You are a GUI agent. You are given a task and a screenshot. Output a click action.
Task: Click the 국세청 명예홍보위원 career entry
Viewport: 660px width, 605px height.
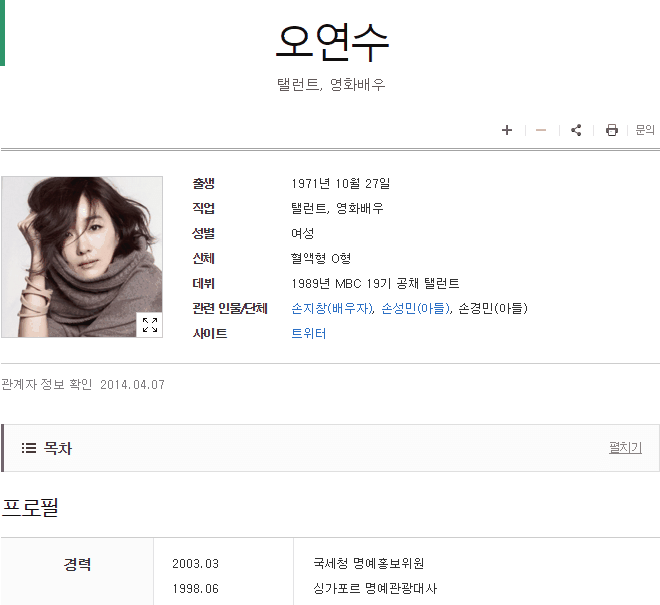tap(368, 563)
